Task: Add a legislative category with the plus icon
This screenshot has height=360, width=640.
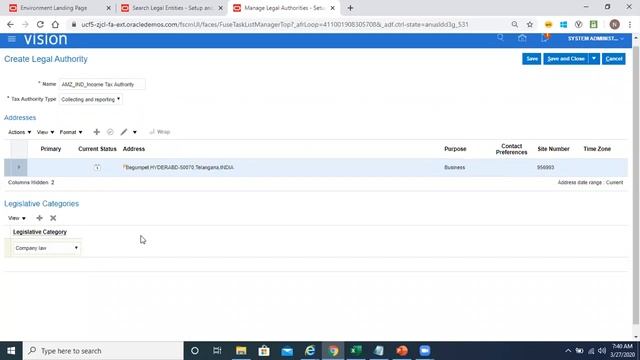Action: (40, 218)
